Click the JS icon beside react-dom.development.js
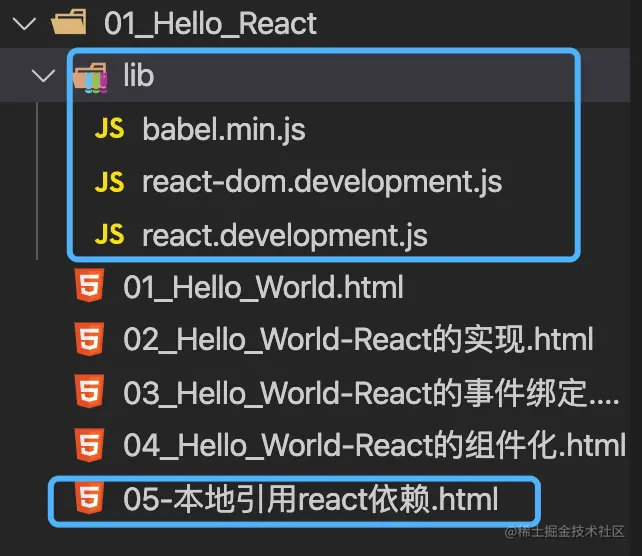The height and width of the screenshot is (556, 642). (x=109, y=182)
